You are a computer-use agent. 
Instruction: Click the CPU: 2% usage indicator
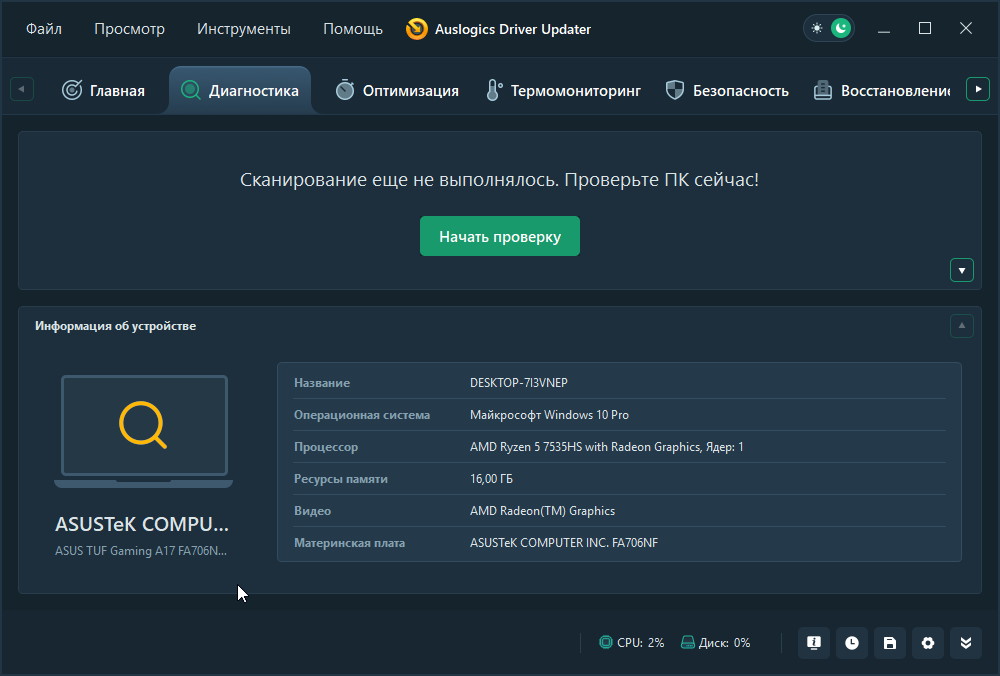click(x=632, y=643)
